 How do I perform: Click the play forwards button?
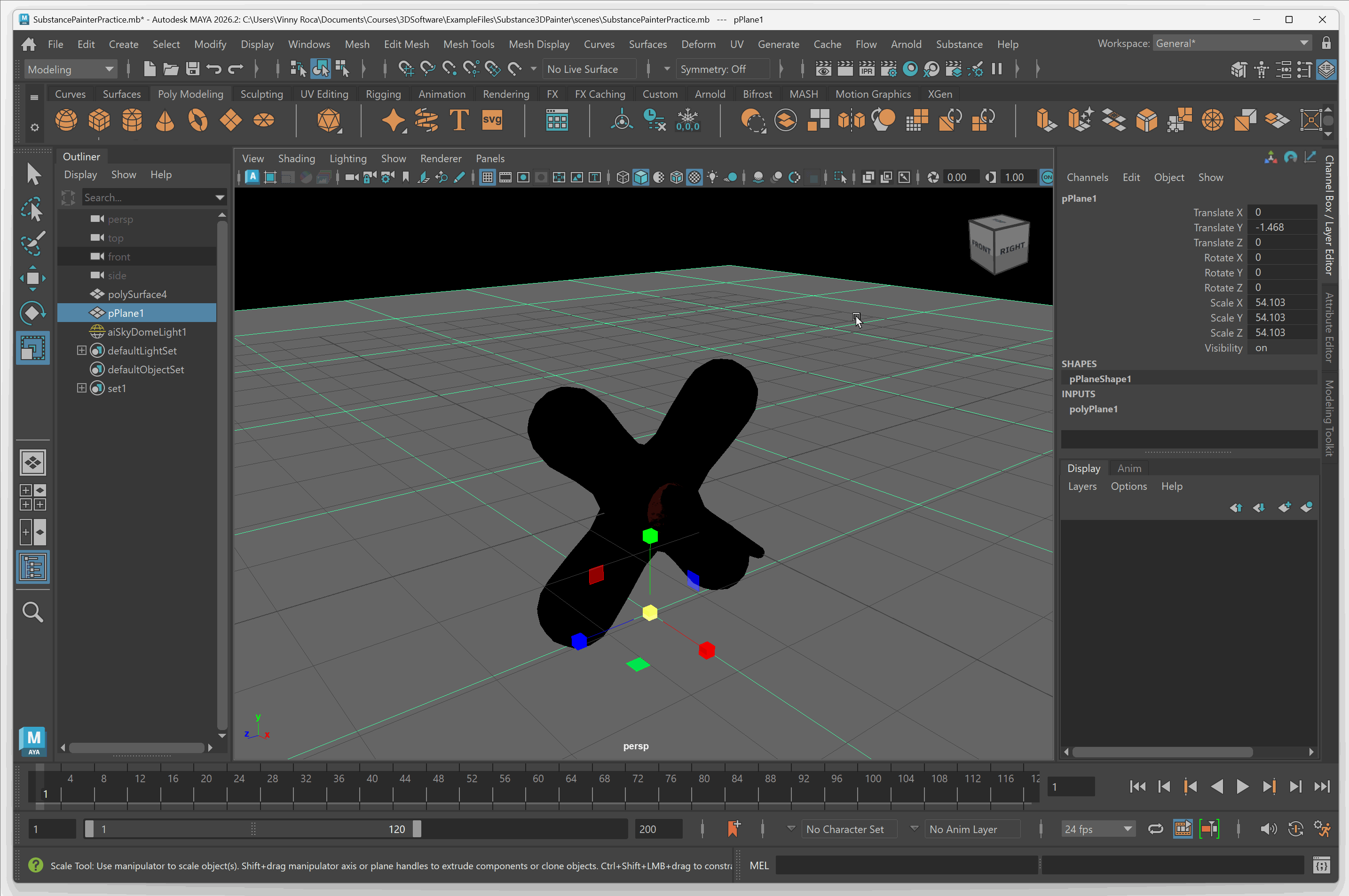[1242, 787]
